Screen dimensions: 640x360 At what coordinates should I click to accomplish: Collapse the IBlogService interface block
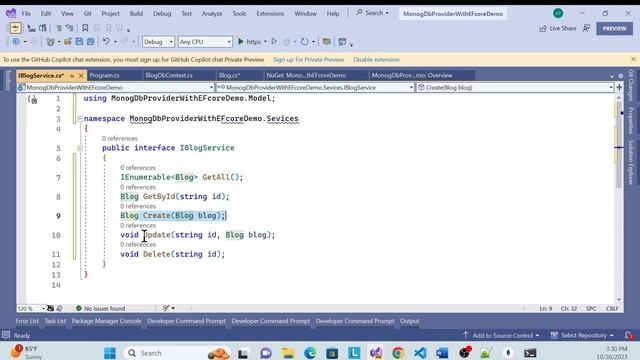(80, 148)
